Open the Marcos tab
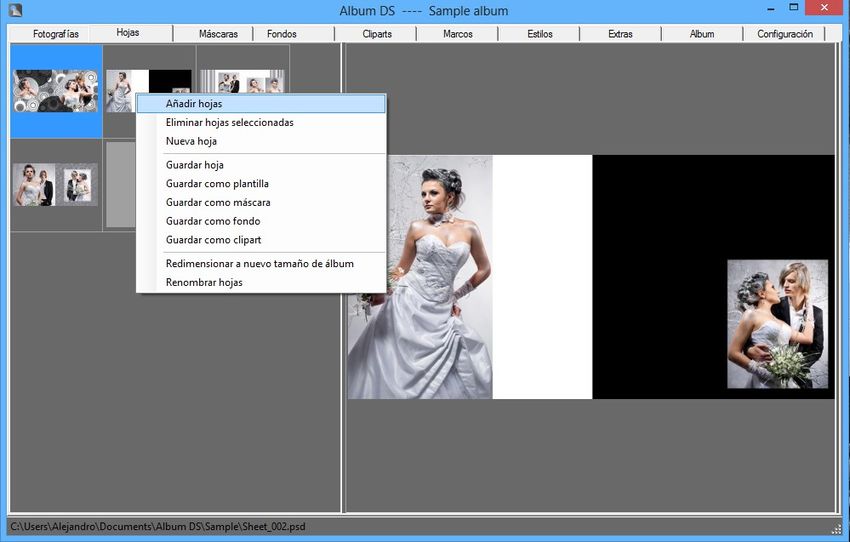This screenshot has height=542, width=850. pyautogui.click(x=458, y=34)
